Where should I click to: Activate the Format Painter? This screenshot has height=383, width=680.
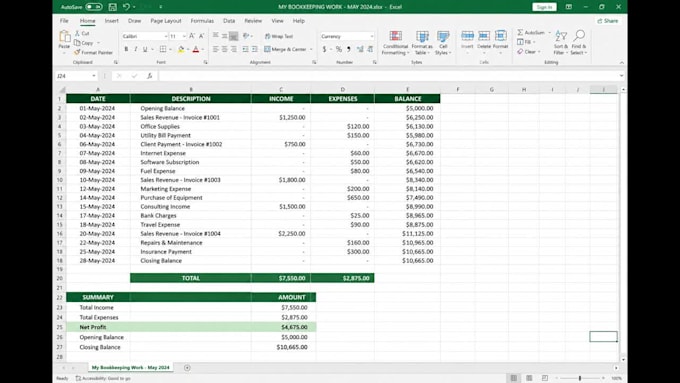click(x=93, y=52)
